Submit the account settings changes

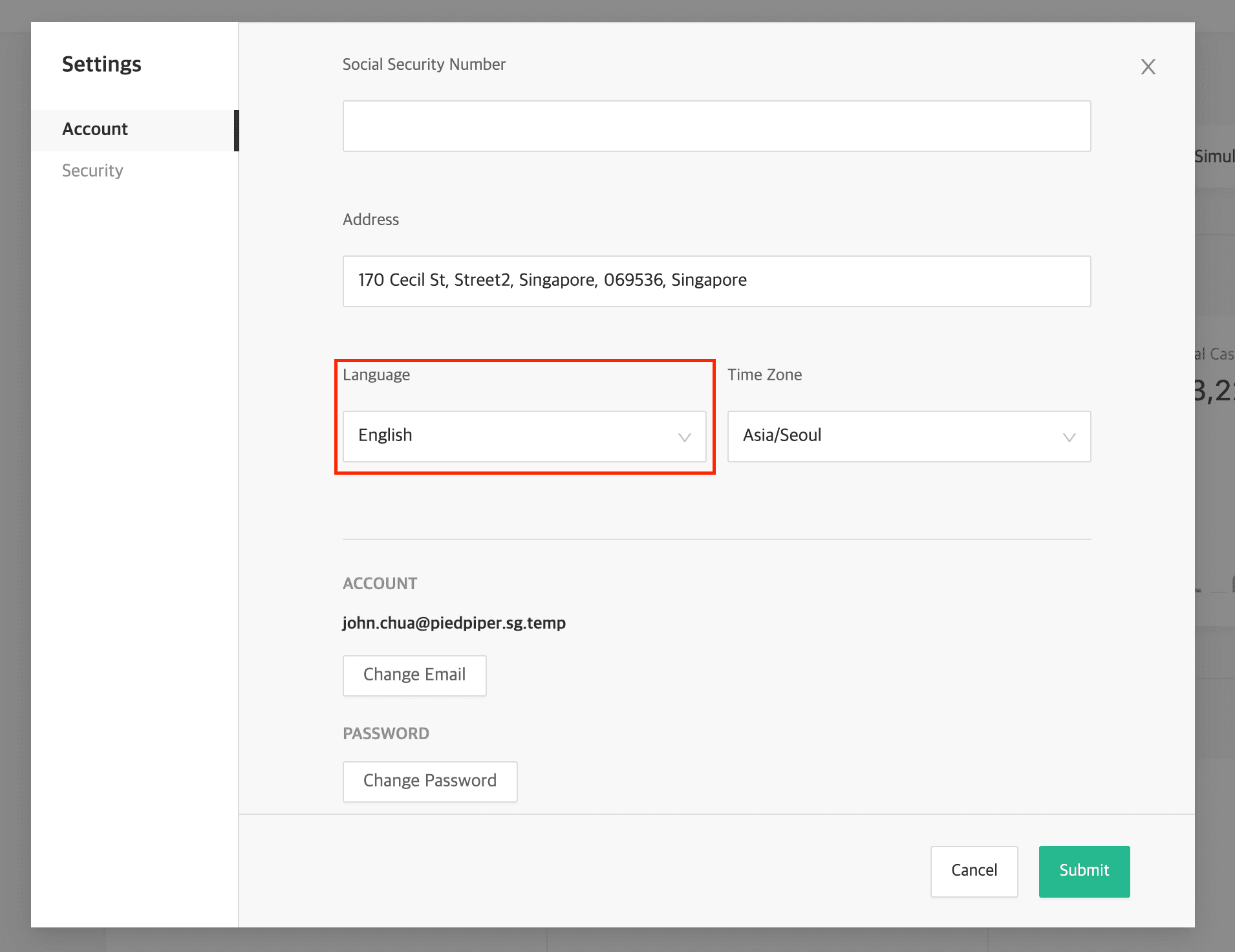(x=1083, y=871)
